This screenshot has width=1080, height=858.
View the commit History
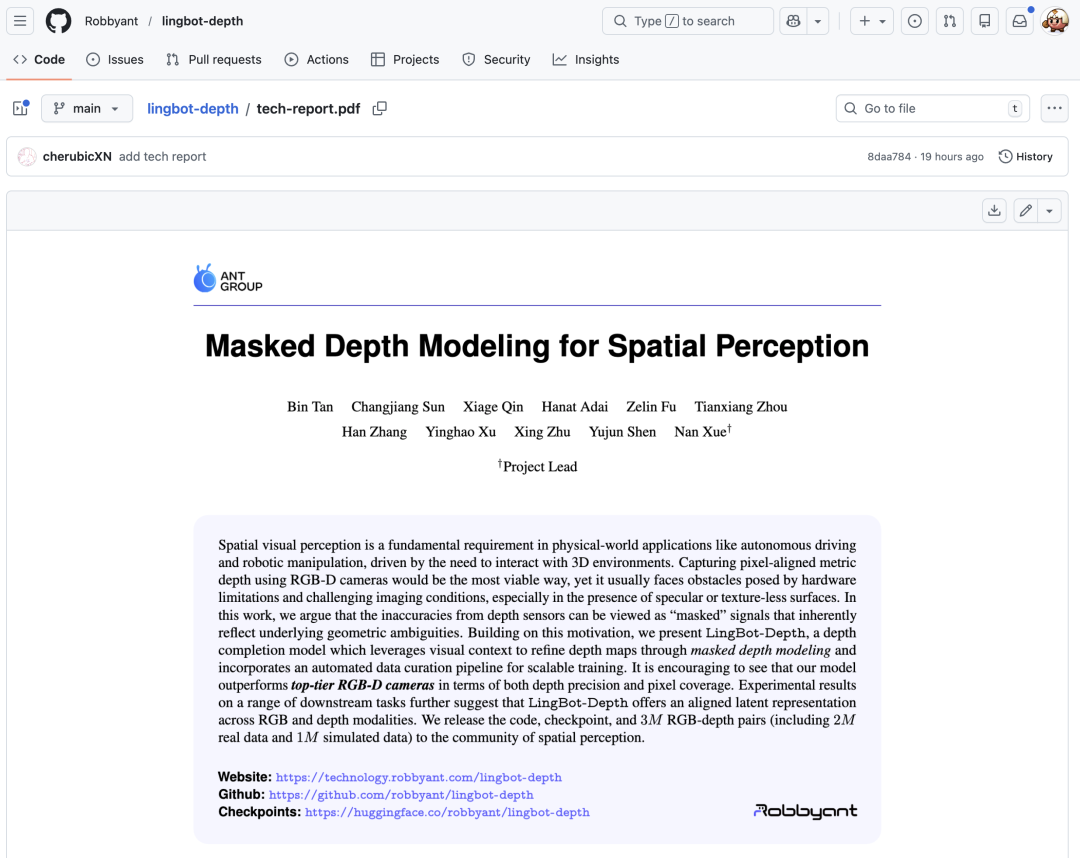[x=1026, y=156]
